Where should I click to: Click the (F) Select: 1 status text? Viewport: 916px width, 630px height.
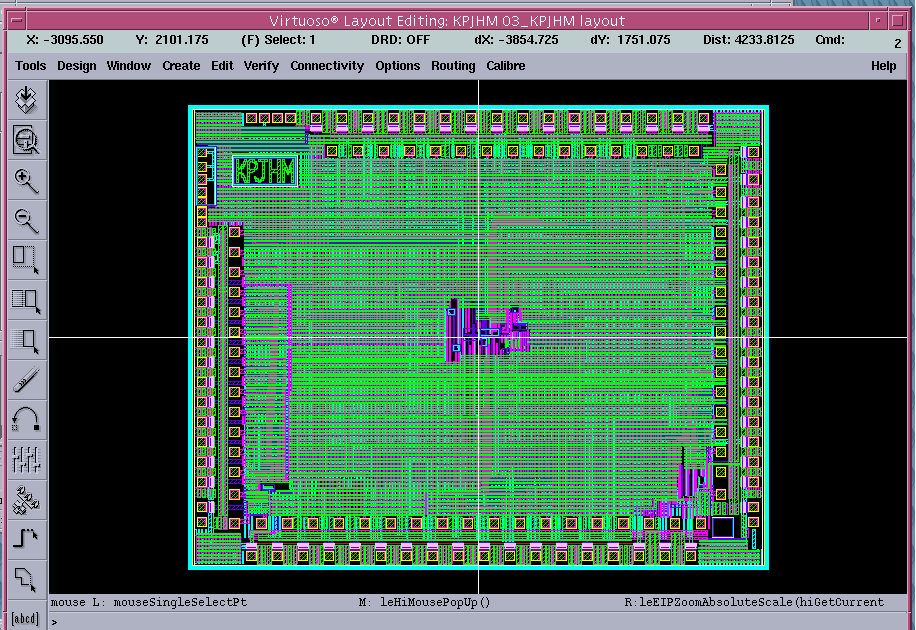click(278, 40)
